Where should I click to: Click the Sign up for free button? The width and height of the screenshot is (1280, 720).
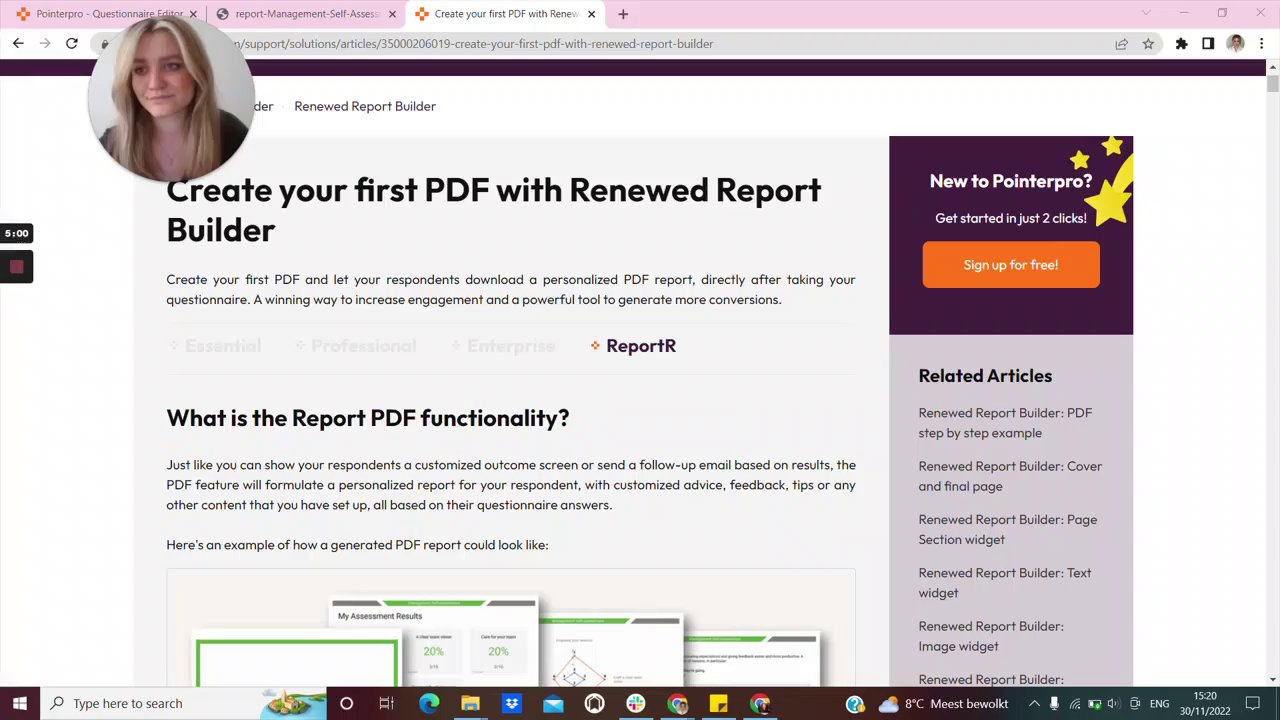coord(1011,265)
